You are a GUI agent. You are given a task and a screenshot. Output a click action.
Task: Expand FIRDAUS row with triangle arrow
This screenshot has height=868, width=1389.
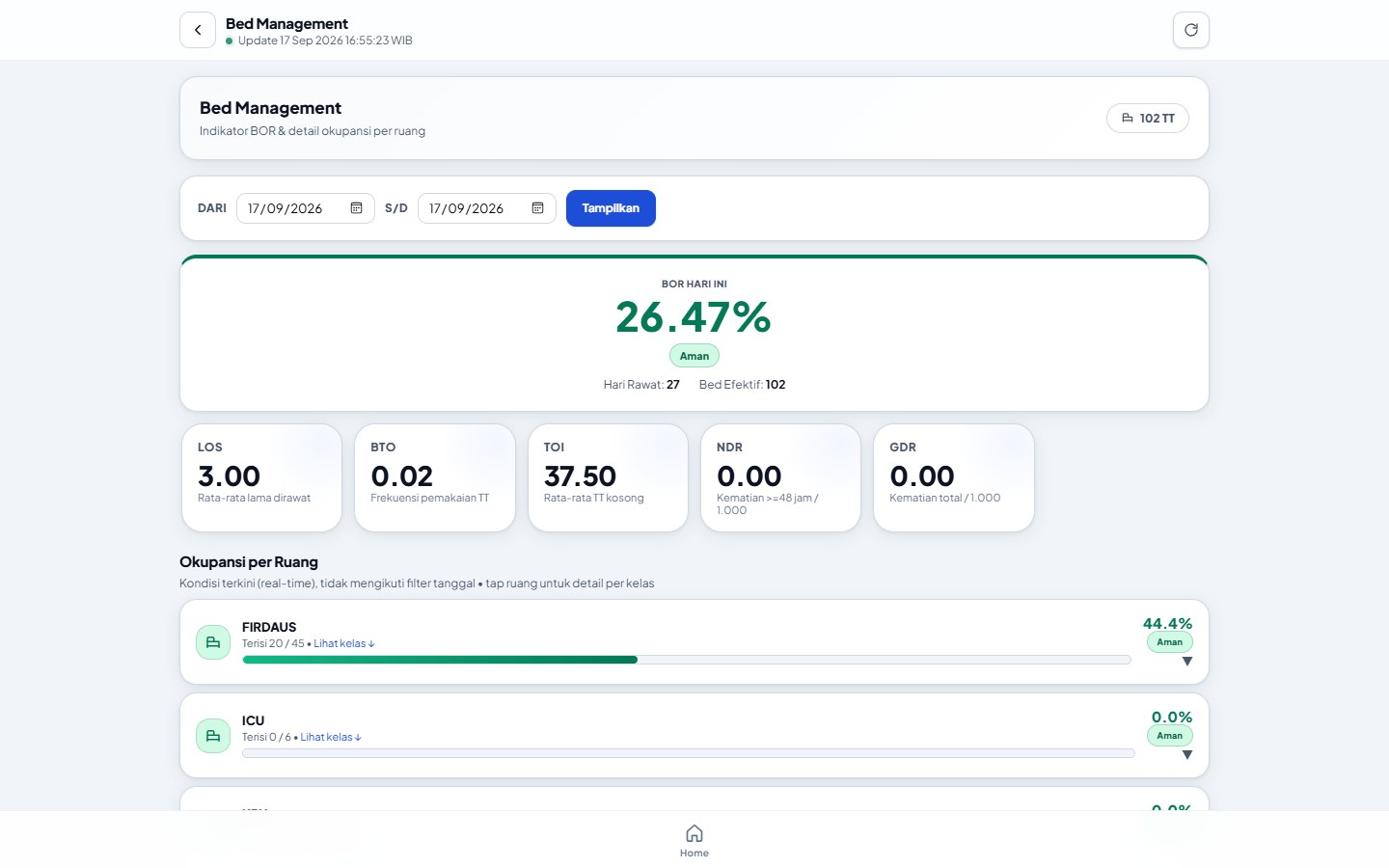point(1187,662)
